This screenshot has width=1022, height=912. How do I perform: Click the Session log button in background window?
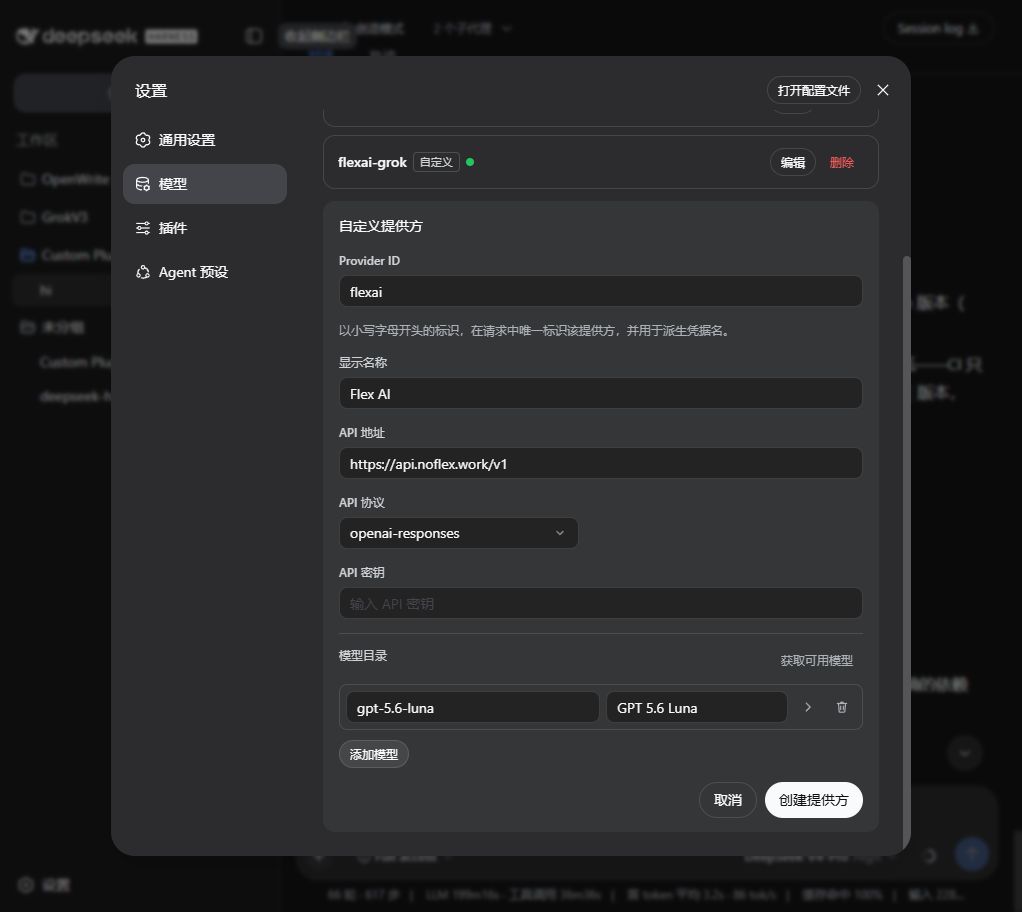[x=937, y=29]
